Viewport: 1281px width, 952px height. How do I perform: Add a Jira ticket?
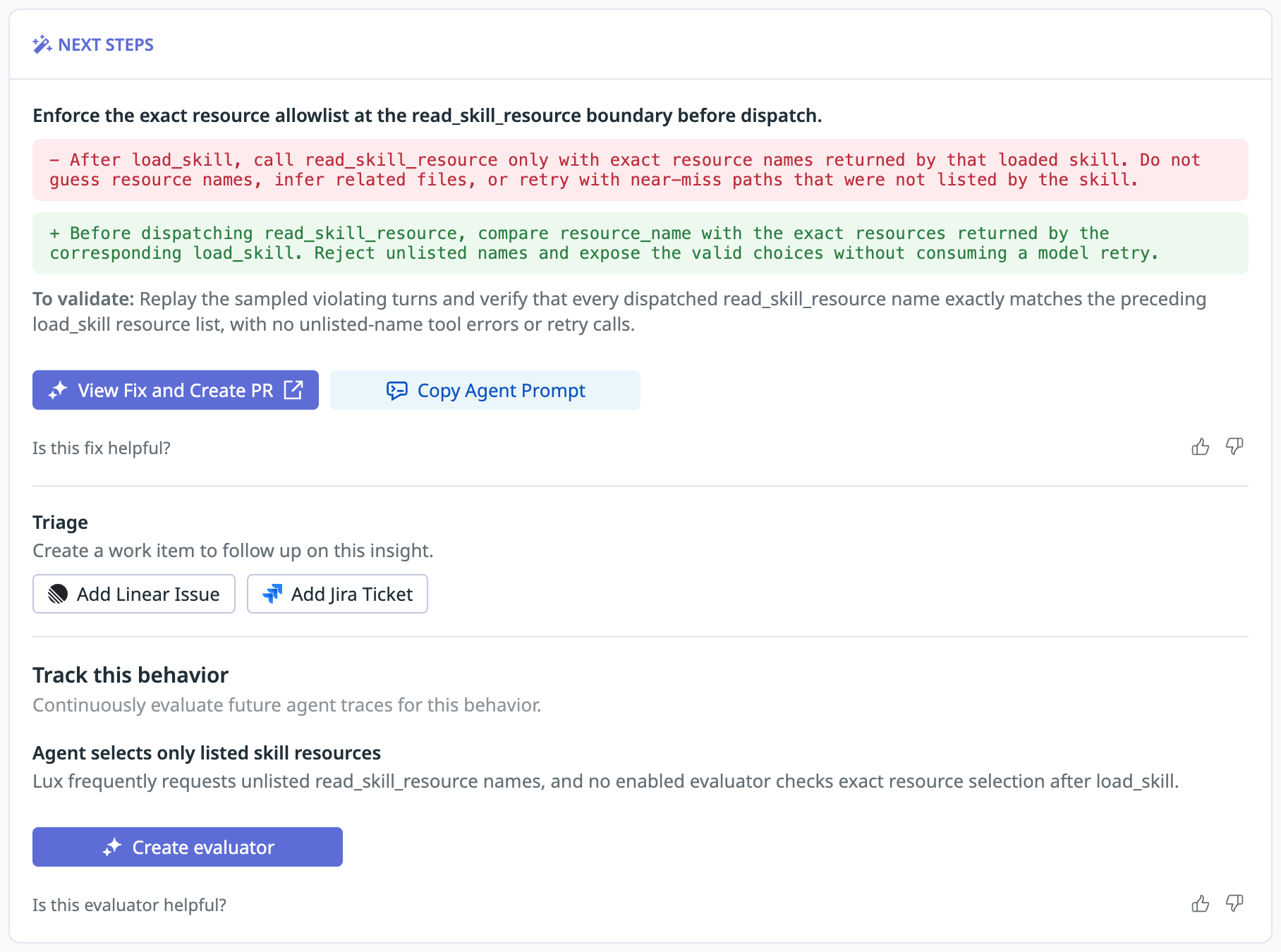(337, 594)
